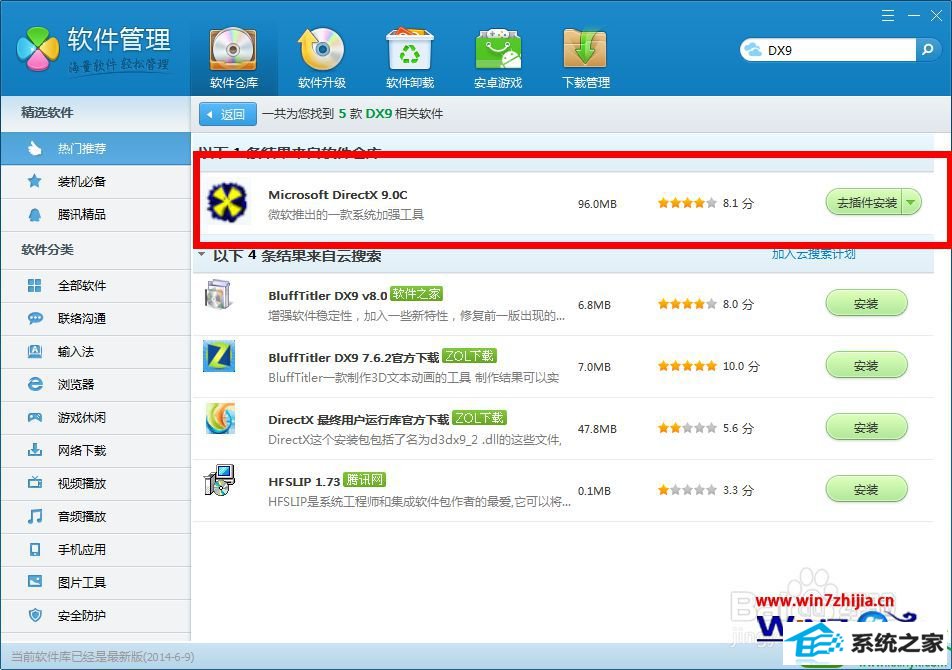Go to the 安卓游戏 Android games tab
The height and width of the screenshot is (670, 952).
498,59
